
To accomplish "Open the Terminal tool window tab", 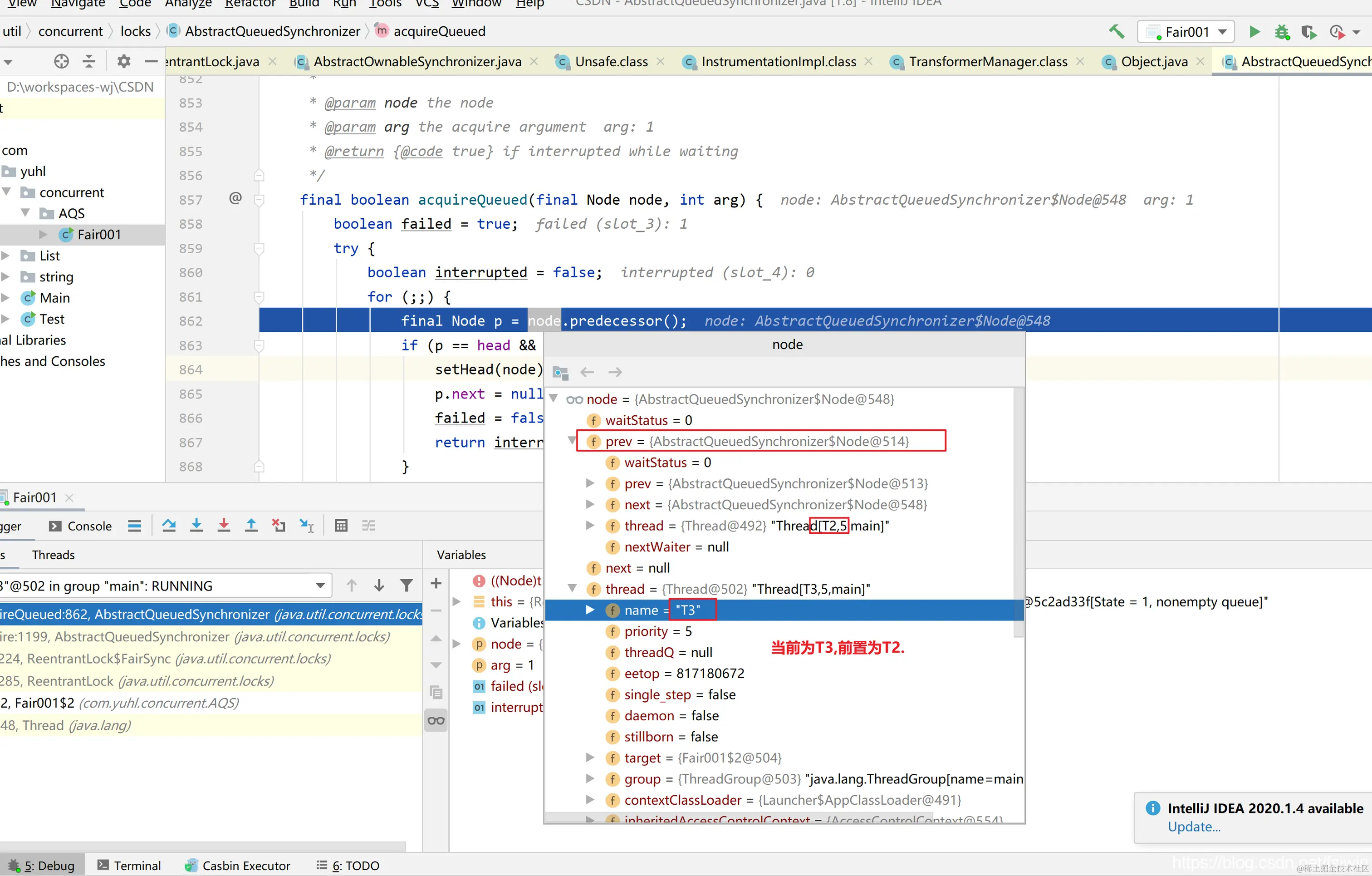I will coord(129,865).
